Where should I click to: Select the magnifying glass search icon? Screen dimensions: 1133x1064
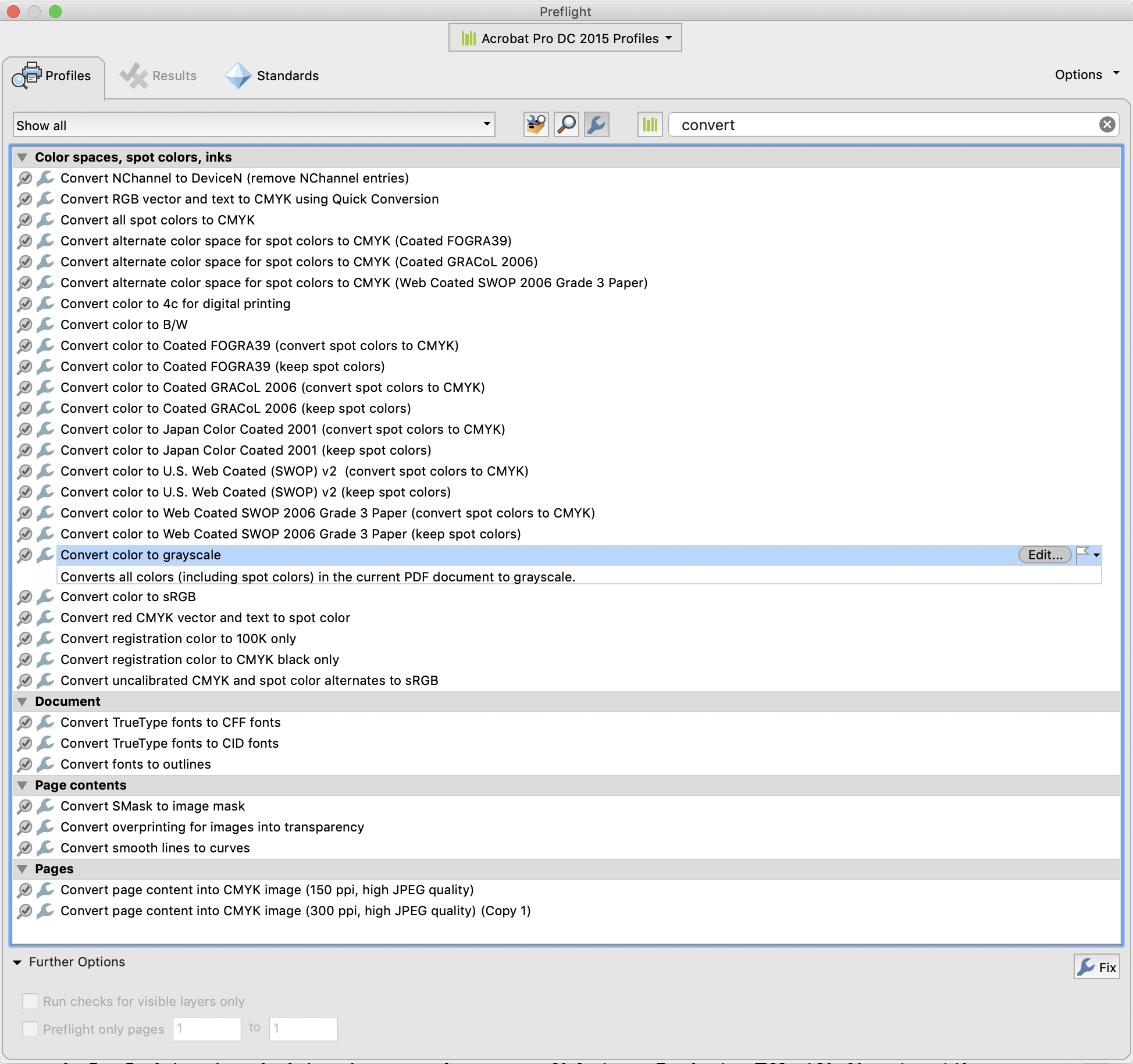[x=566, y=124]
